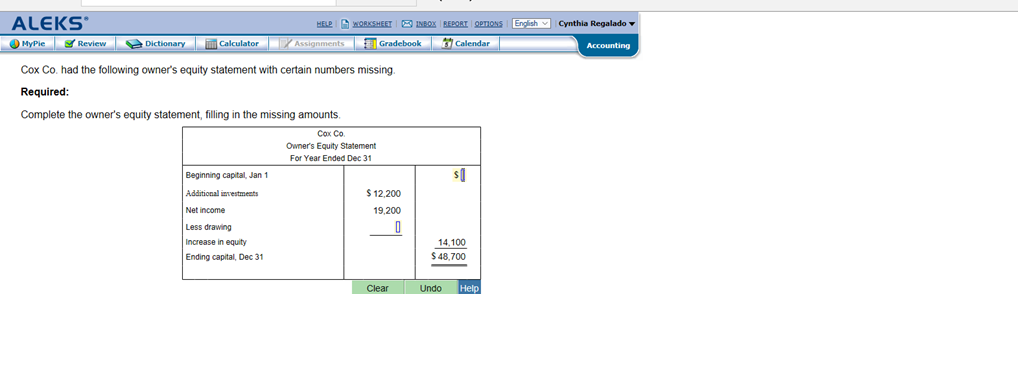The width and height of the screenshot is (1018, 372).
Task: Click the Ending capital, Dec 31 label
Action: pos(225,257)
